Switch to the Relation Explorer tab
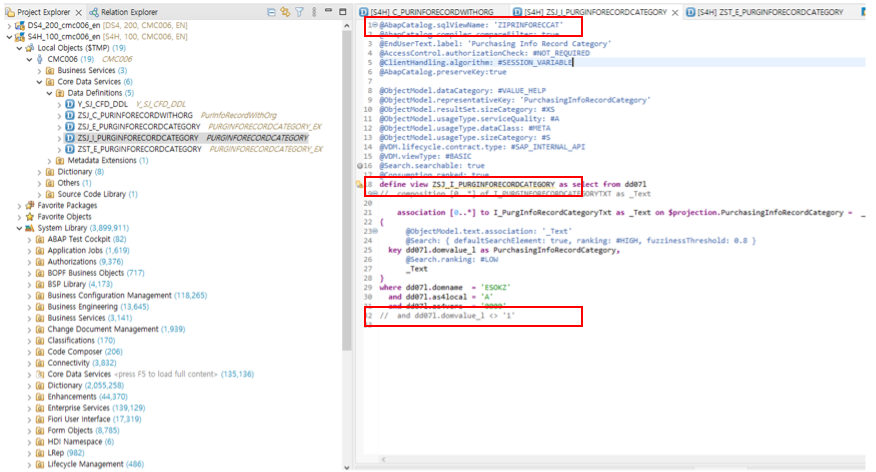 coord(123,12)
